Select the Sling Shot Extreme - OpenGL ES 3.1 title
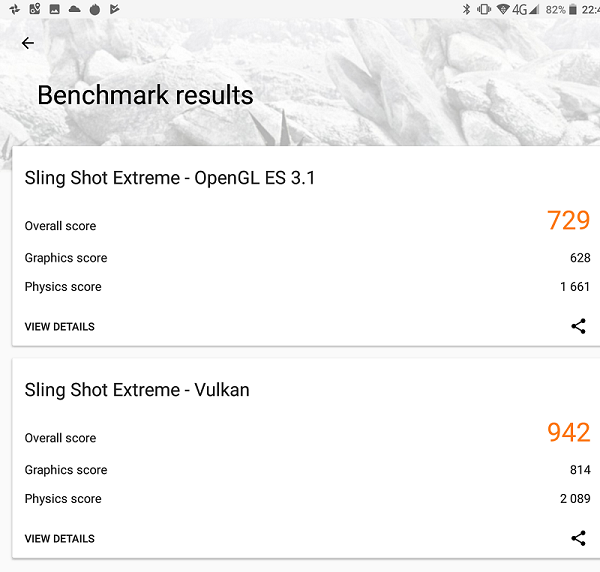The width and height of the screenshot is (600, 572). tap(170, 178)
